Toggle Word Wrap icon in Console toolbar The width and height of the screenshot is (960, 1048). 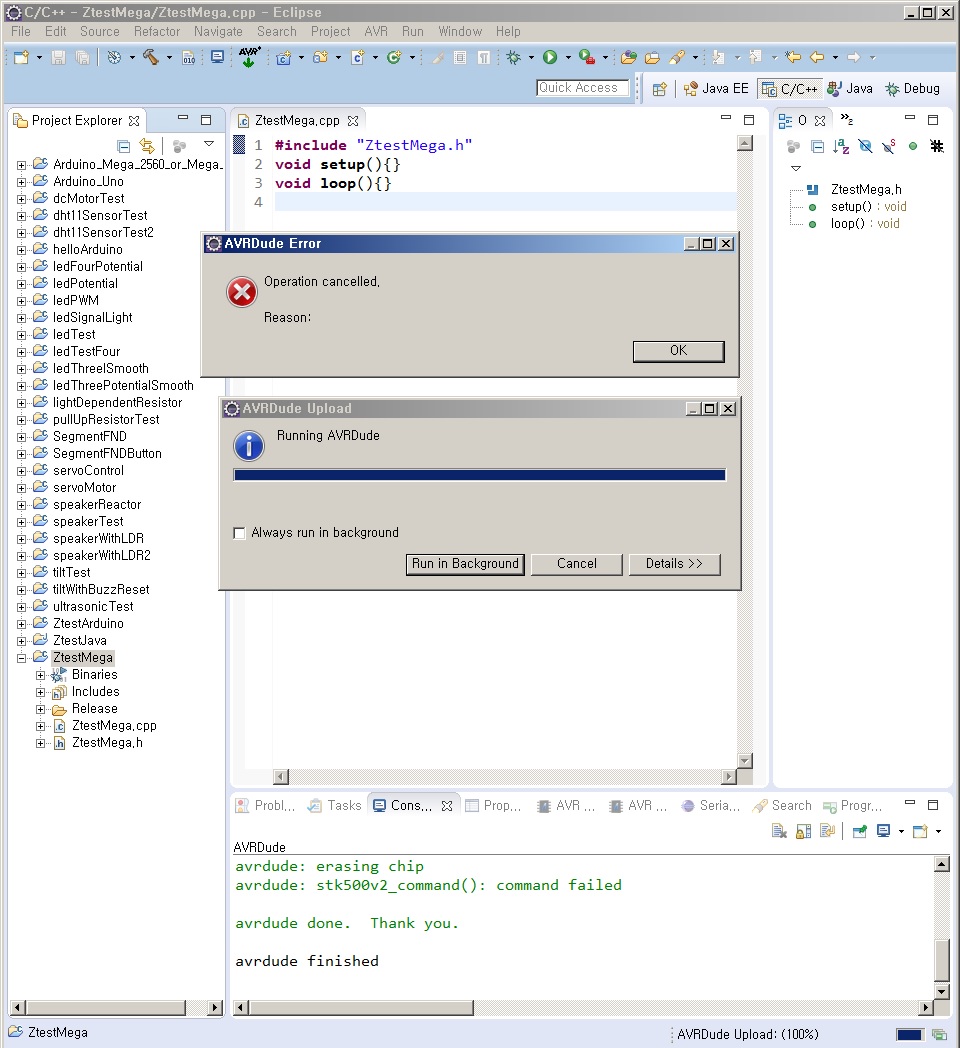coord(828,831)
